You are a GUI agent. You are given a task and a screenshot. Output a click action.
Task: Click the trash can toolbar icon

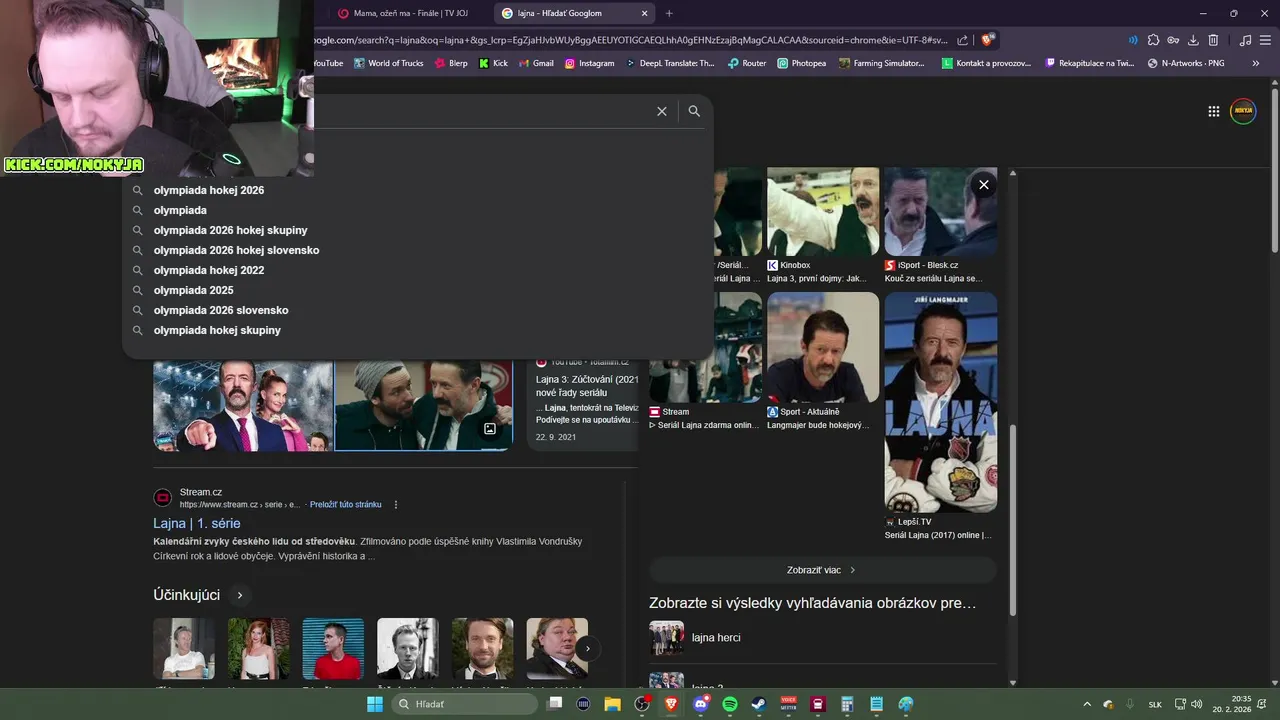(x=1213, y=40)
